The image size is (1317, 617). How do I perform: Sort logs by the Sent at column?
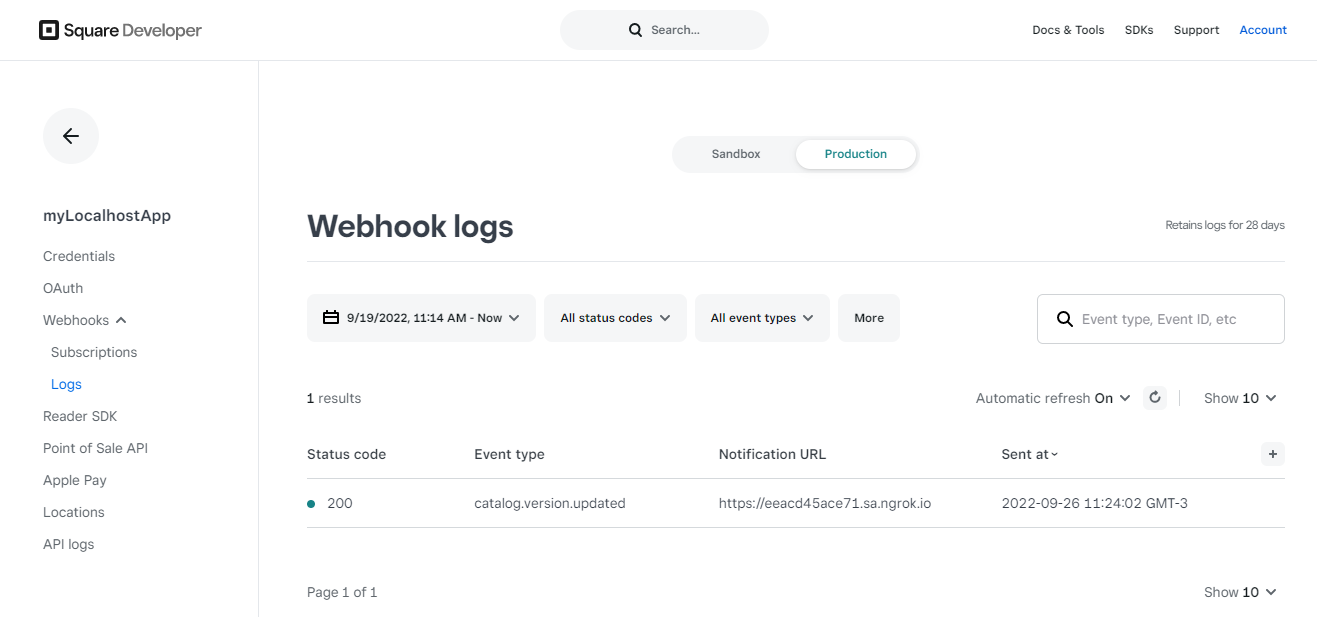point(1029,454)
